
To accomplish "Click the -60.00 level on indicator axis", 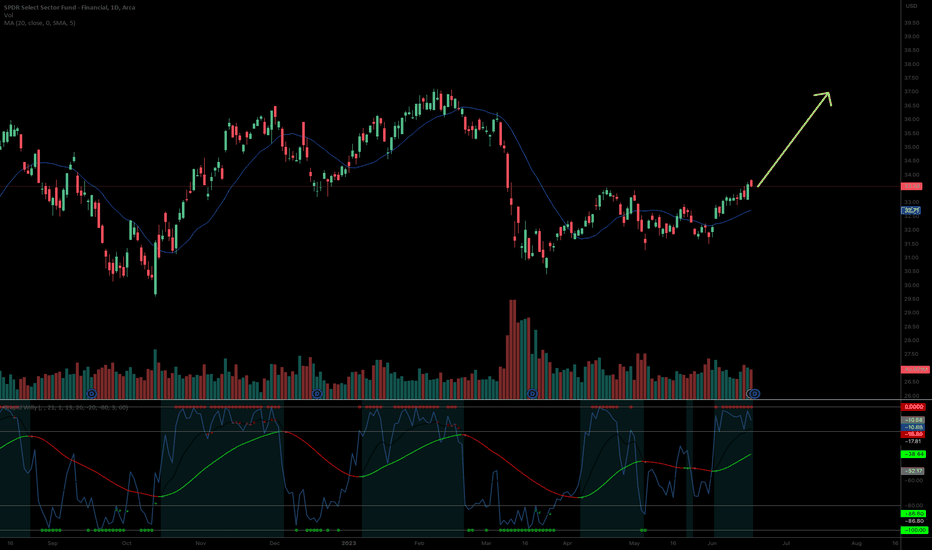I will click(914, 480).
